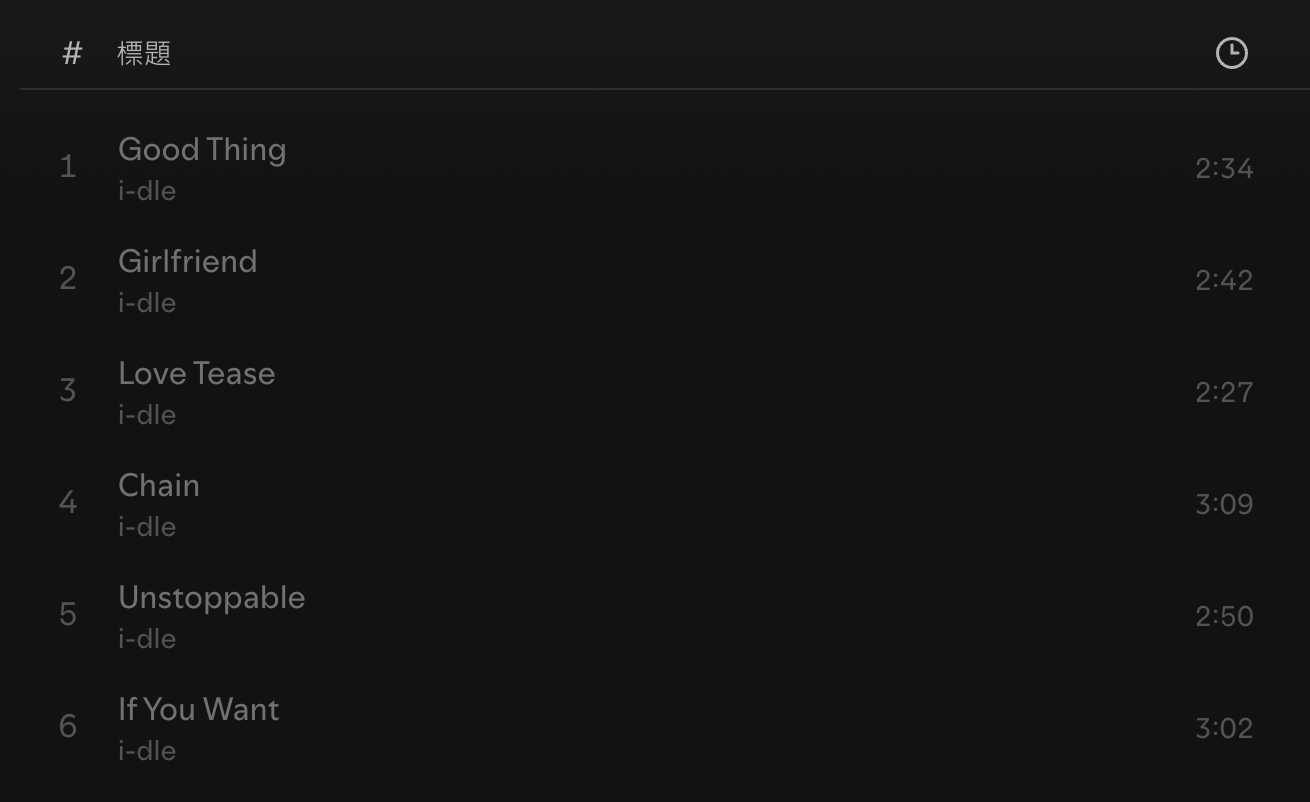Go to i-dle artist under Unstoppable

[x=147, y=639]
